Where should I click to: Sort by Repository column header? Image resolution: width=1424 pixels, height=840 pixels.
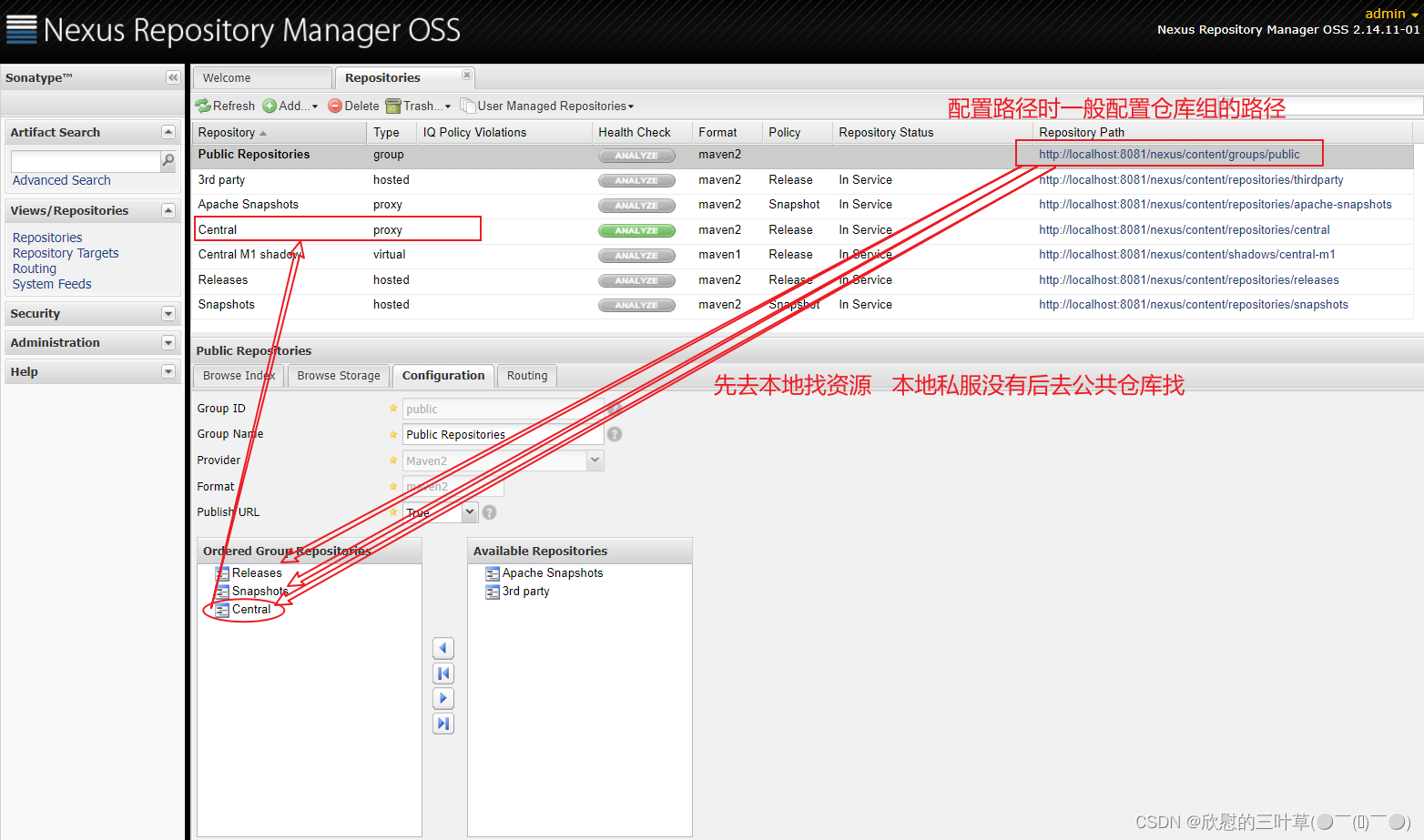tap(279, 132)
